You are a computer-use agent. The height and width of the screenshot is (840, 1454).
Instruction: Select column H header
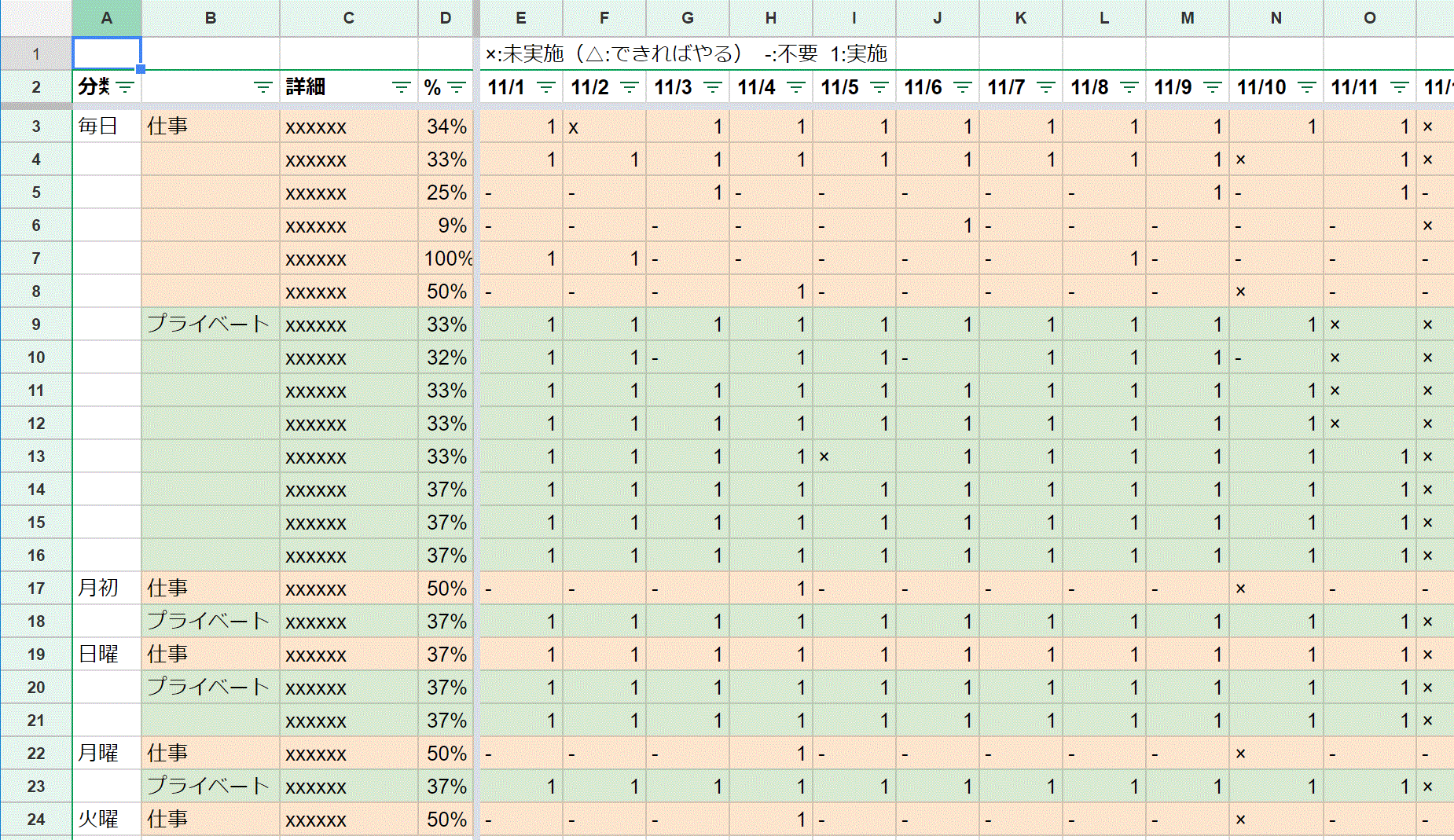771,18
